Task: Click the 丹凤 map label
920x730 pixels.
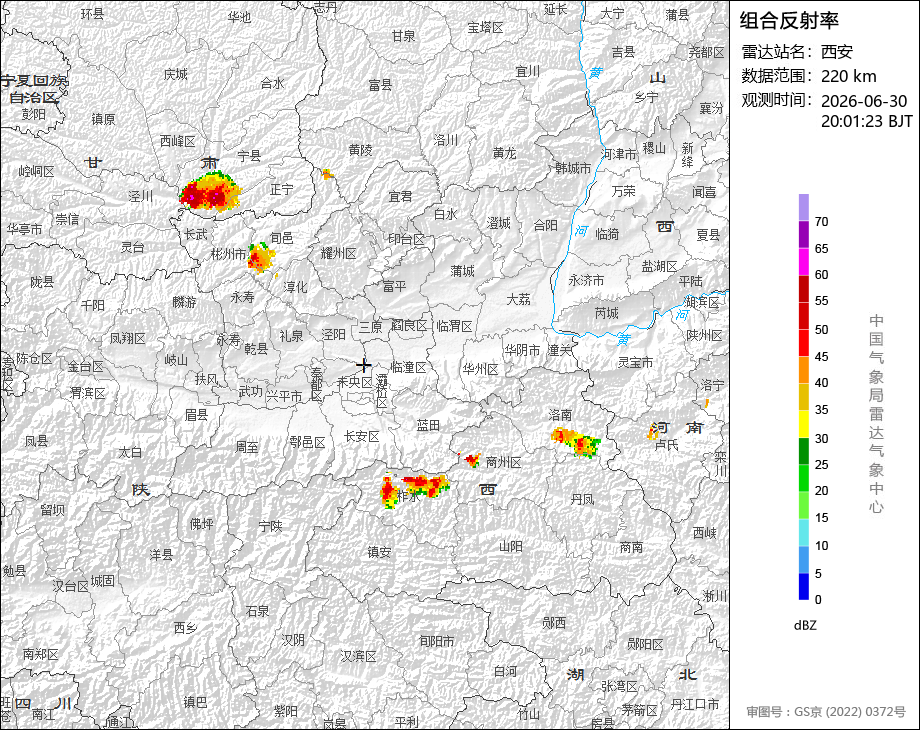Action: point(582,499)
